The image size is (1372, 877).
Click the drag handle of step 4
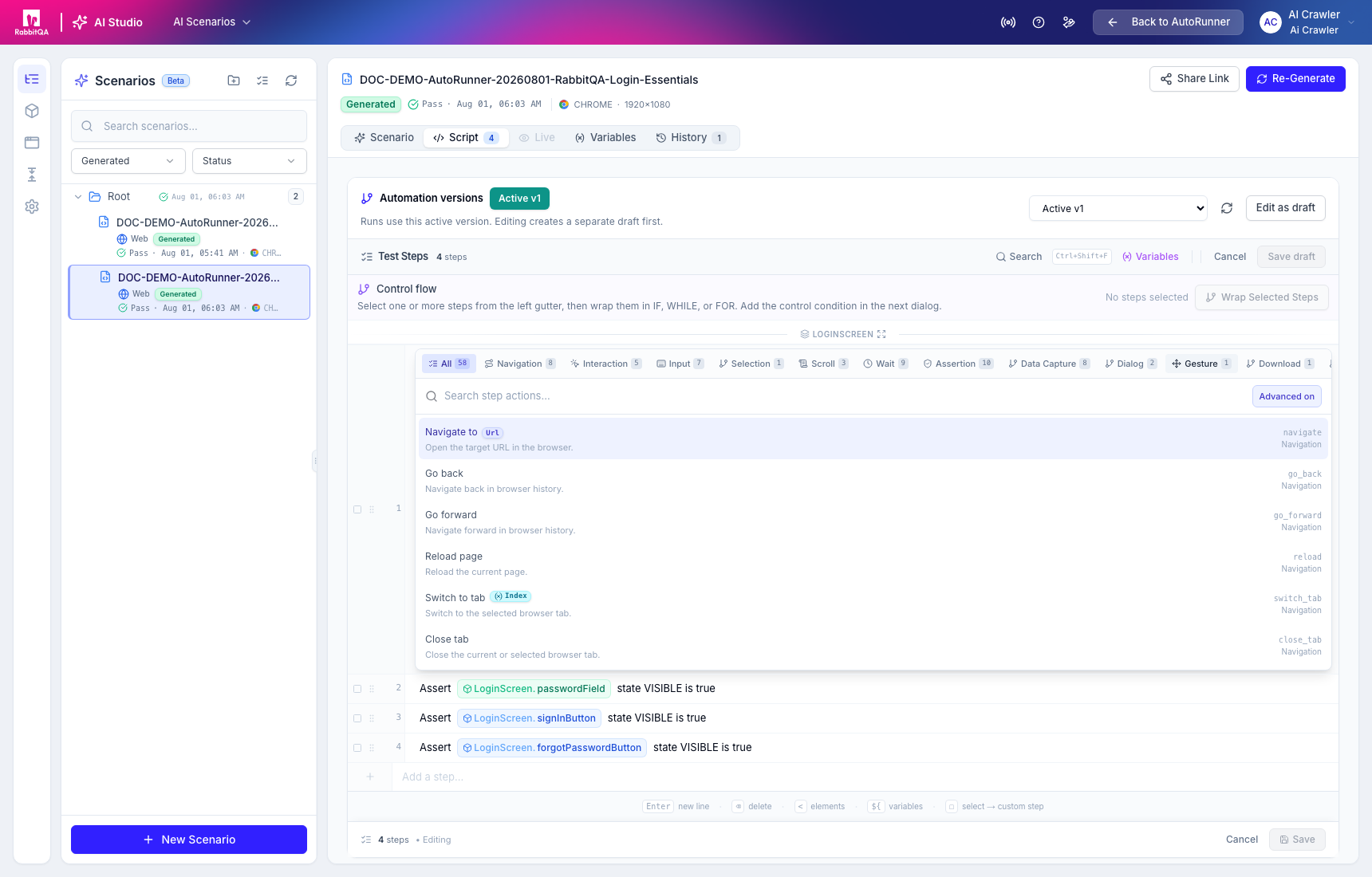click(372, 748)
